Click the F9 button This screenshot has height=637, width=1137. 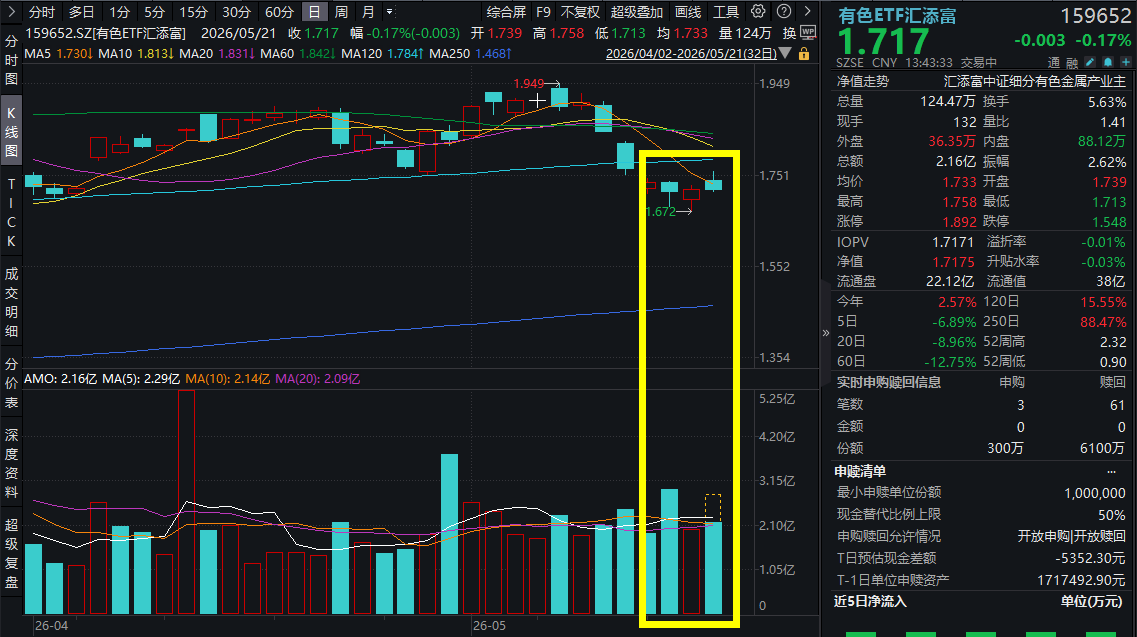(543, 12)
